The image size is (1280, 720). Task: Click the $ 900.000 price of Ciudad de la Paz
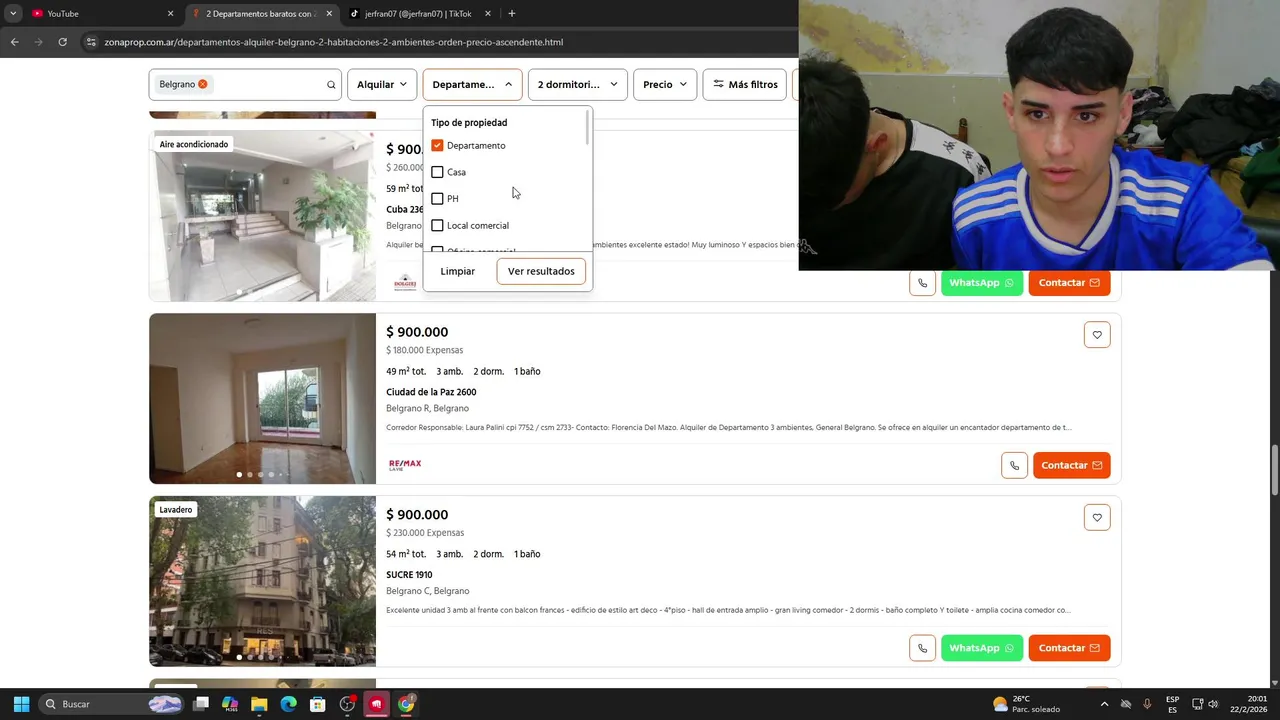tap(417, 332)
